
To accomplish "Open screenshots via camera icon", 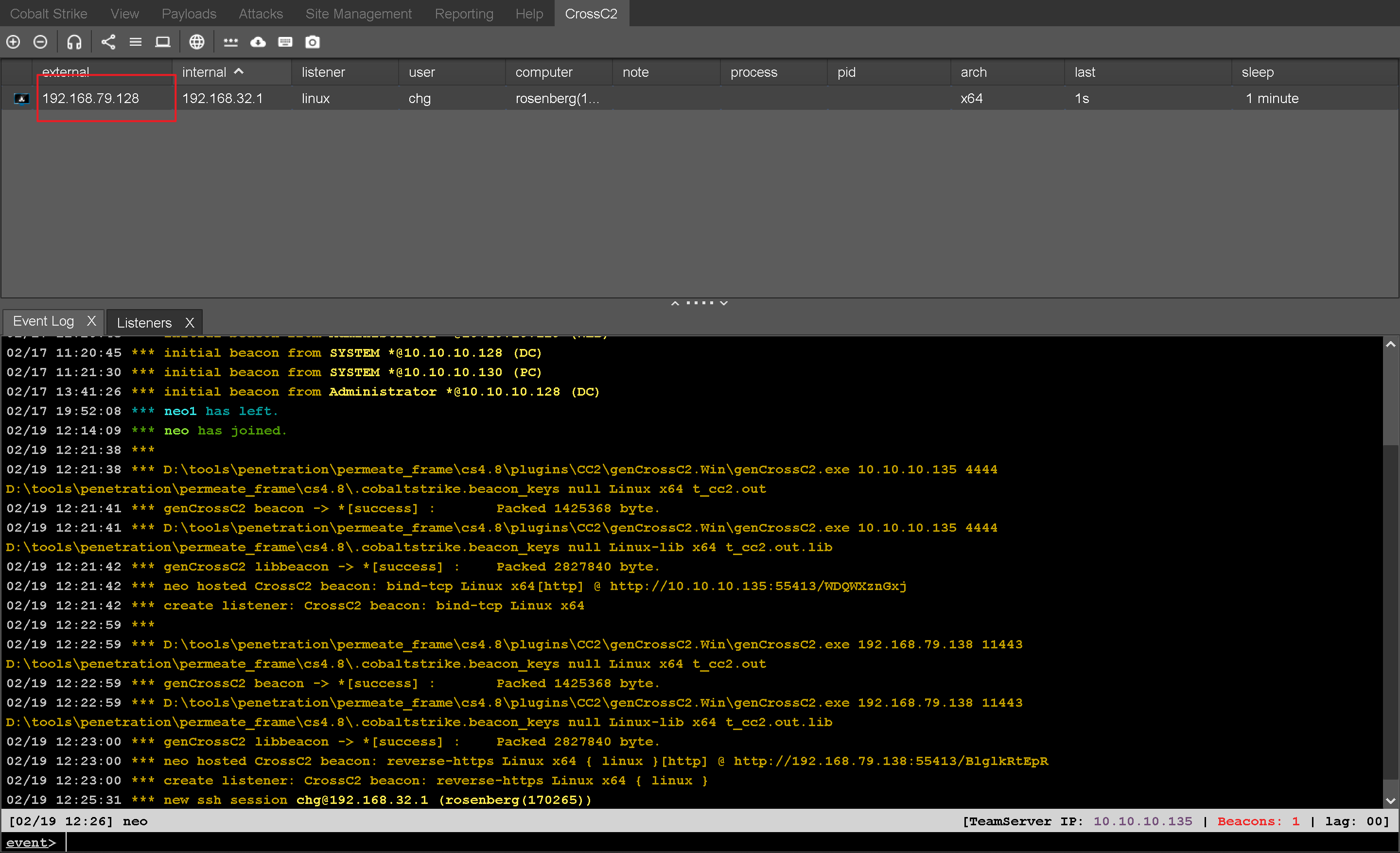I will coord(313,42).
